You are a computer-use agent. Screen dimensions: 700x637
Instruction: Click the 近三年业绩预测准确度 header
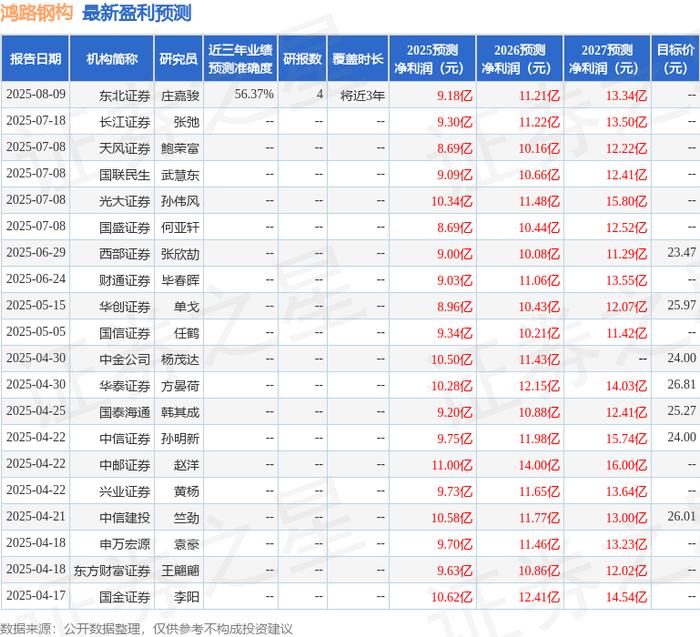pos(240,59)
